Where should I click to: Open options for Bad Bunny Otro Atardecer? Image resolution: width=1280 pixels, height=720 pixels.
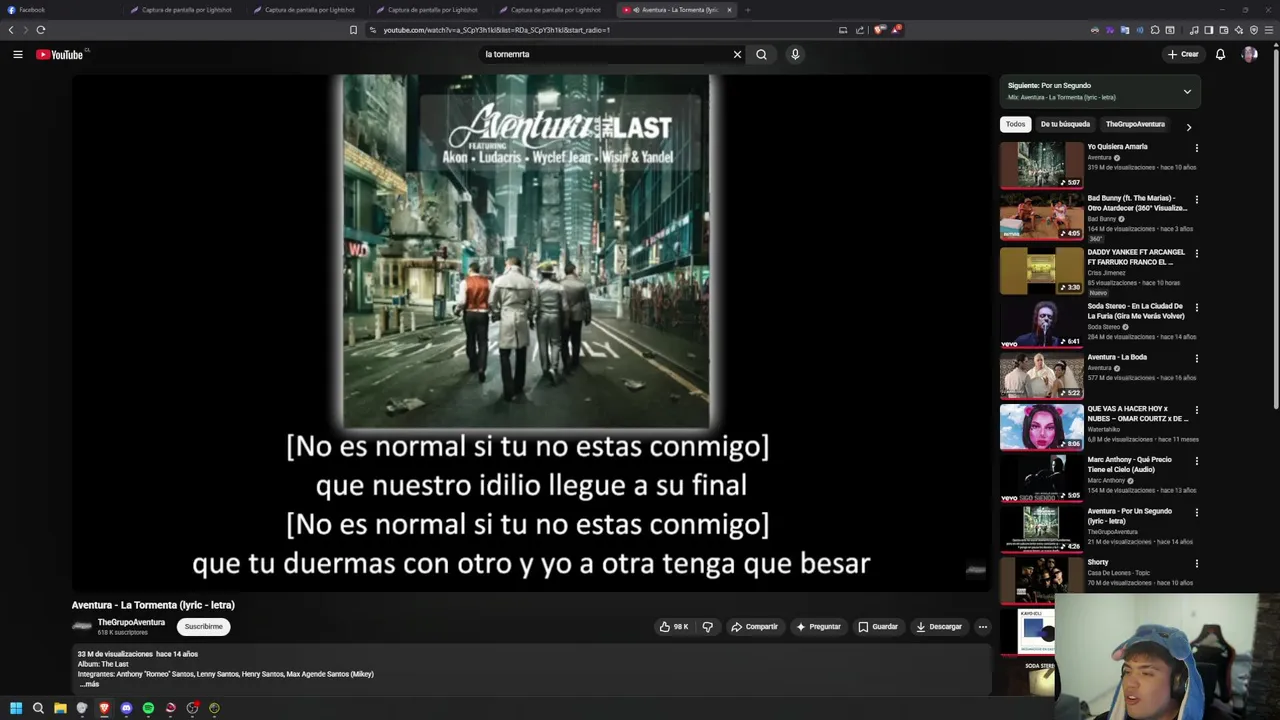[1196, 199]
